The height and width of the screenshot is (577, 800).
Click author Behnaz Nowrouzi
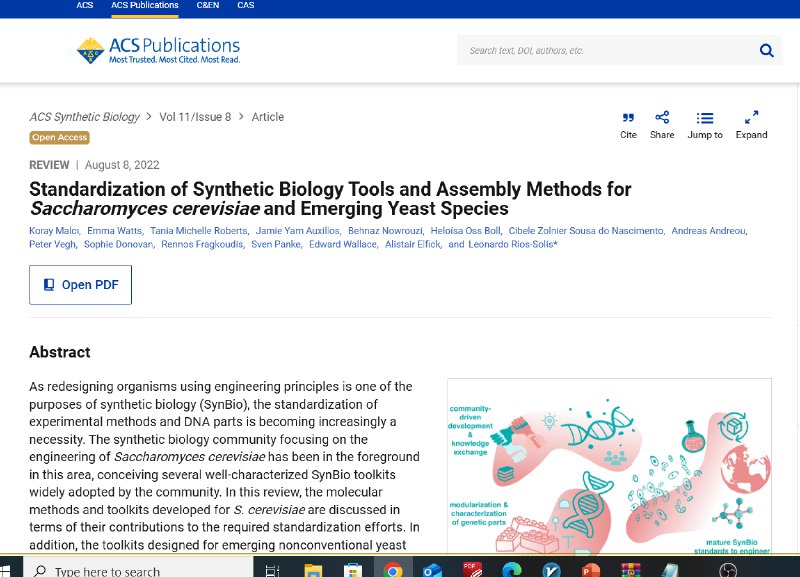(x=385, y=231)
